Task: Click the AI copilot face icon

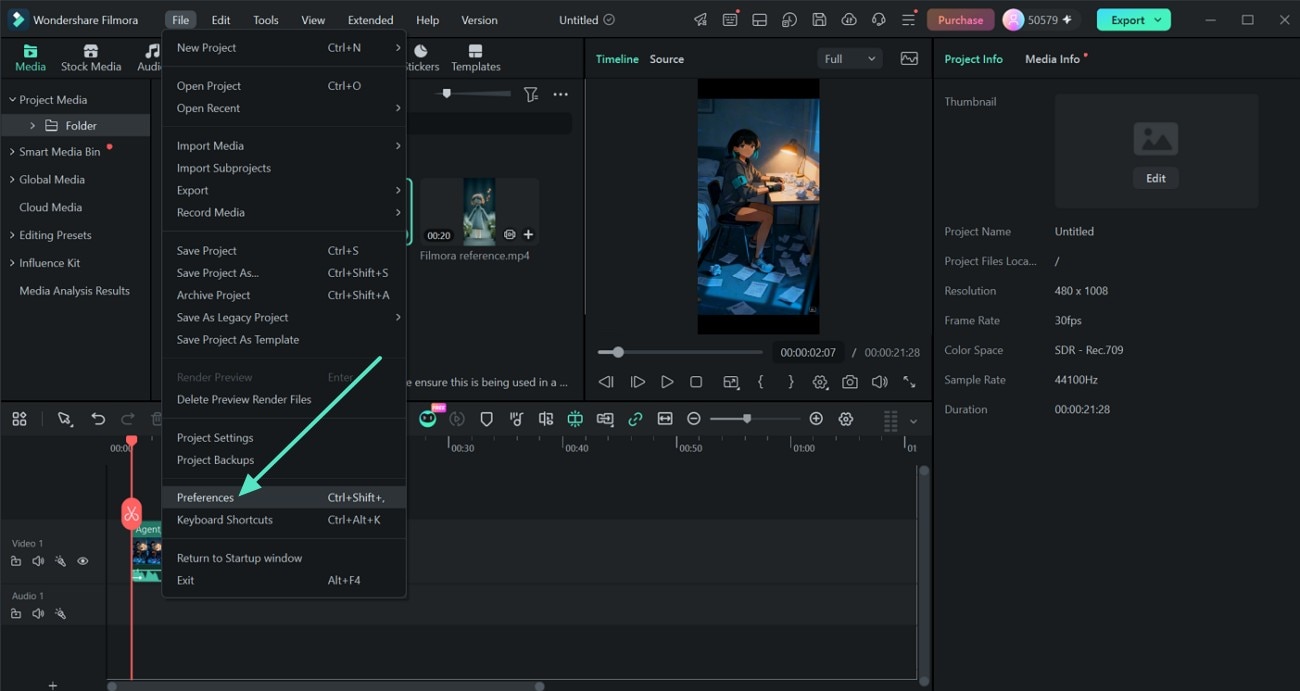Action: pos(428,419)
